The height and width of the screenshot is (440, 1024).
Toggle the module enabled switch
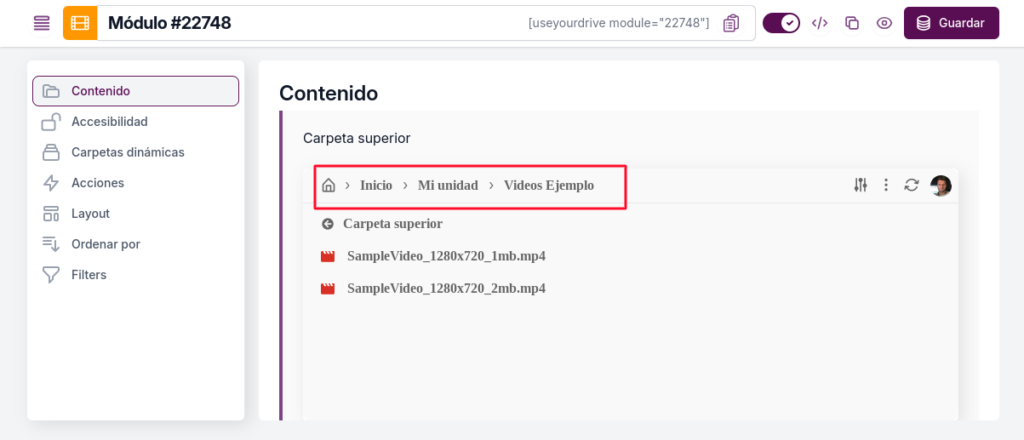tap(781, 23)
